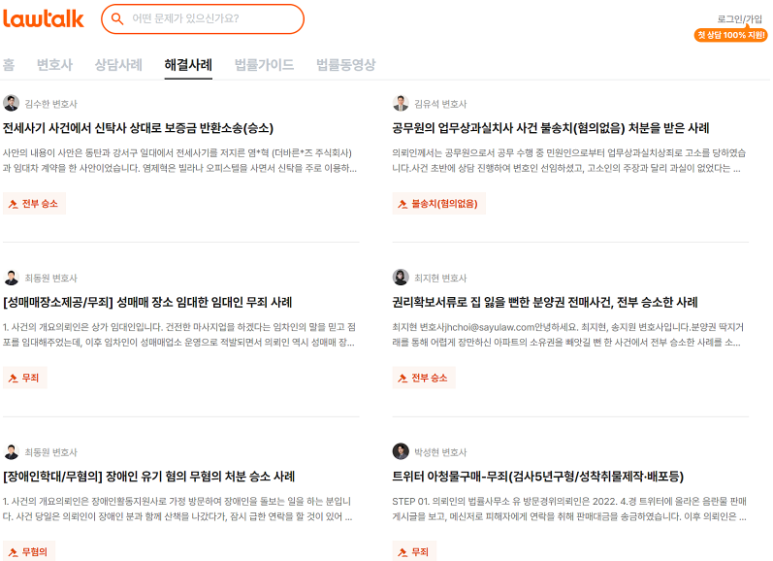This screenshot has width=773, height=561.
Task: Open the 전세사기 사건 보증금 반환소송 case
Action: point(138,128)
